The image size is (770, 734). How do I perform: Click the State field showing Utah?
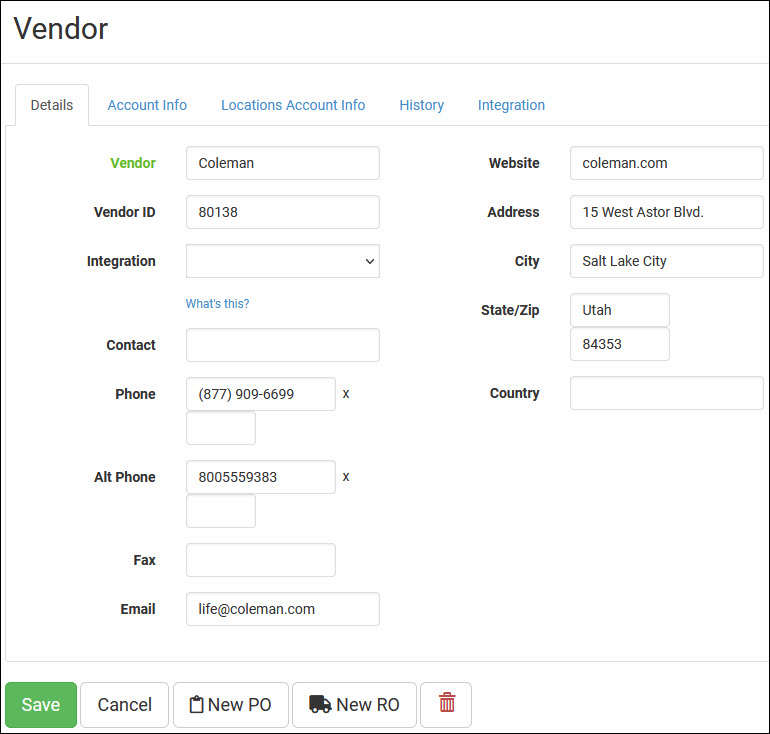620,310
